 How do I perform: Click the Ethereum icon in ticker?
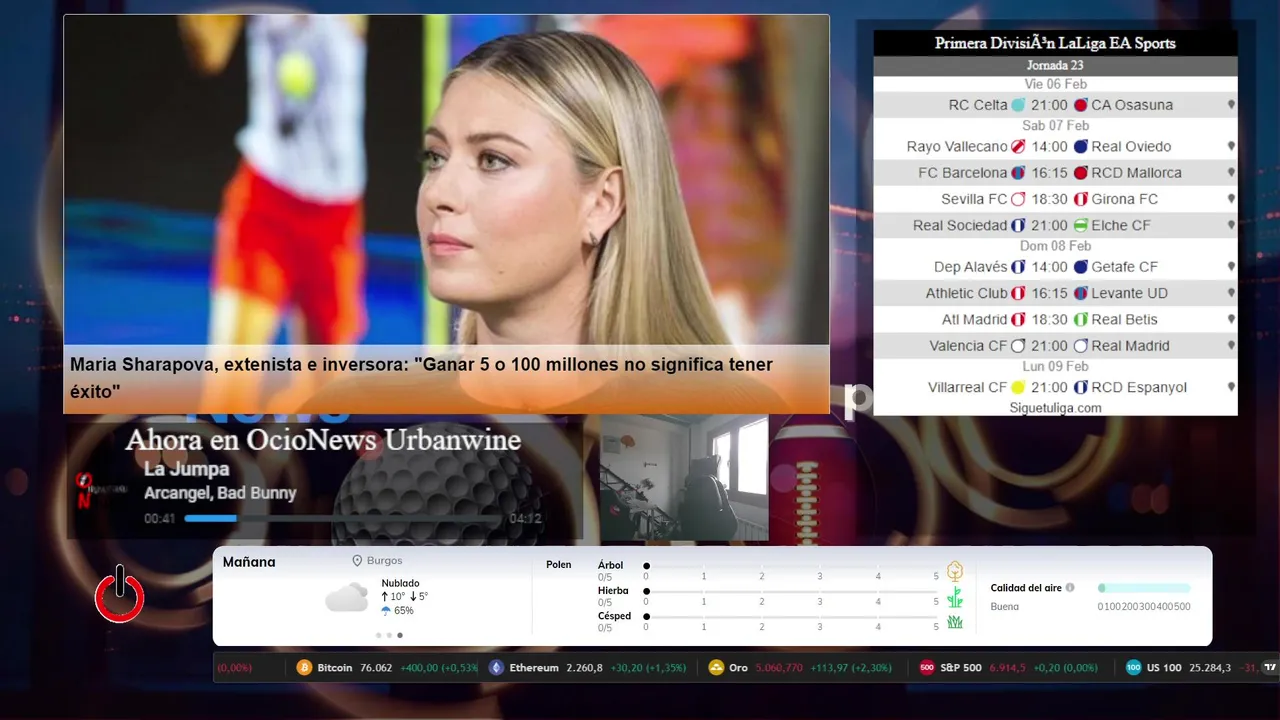(496, 668)
